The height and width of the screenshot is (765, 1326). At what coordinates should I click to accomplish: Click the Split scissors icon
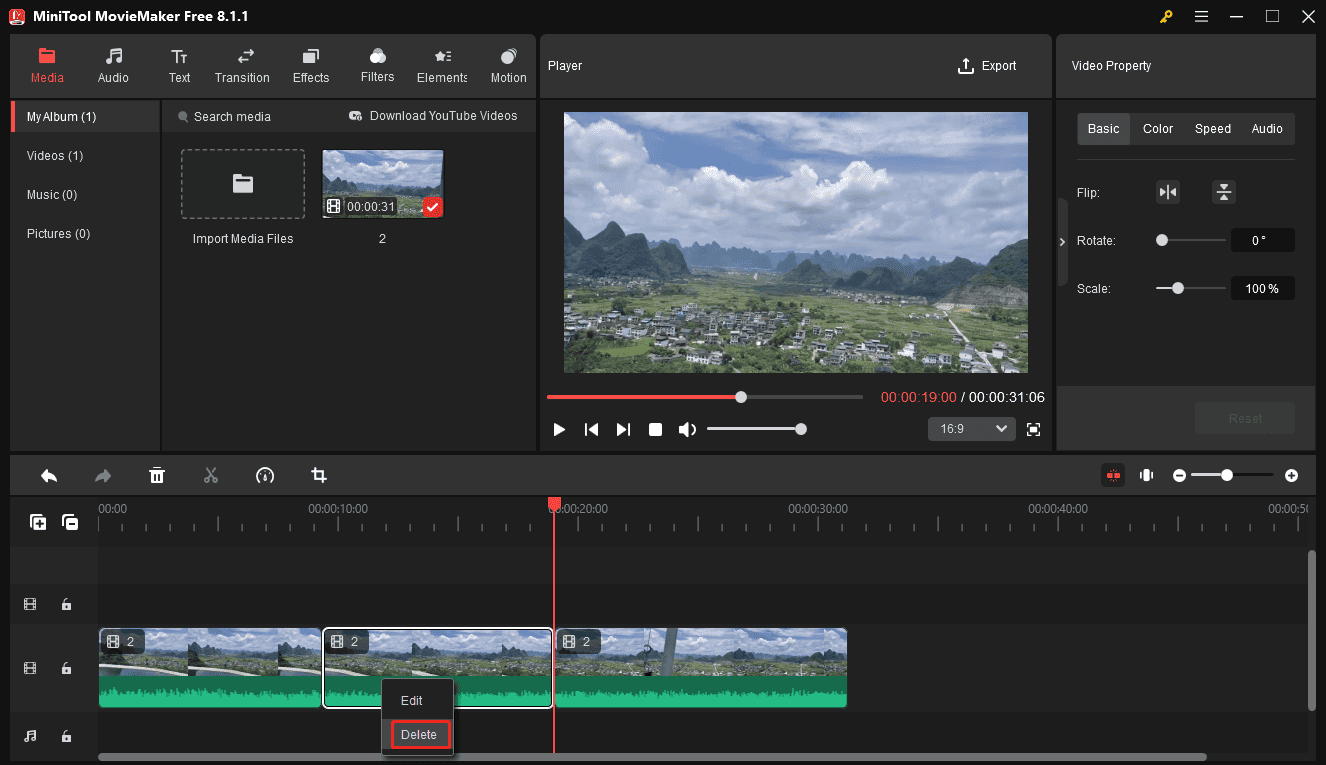click(x=211, y=476)
